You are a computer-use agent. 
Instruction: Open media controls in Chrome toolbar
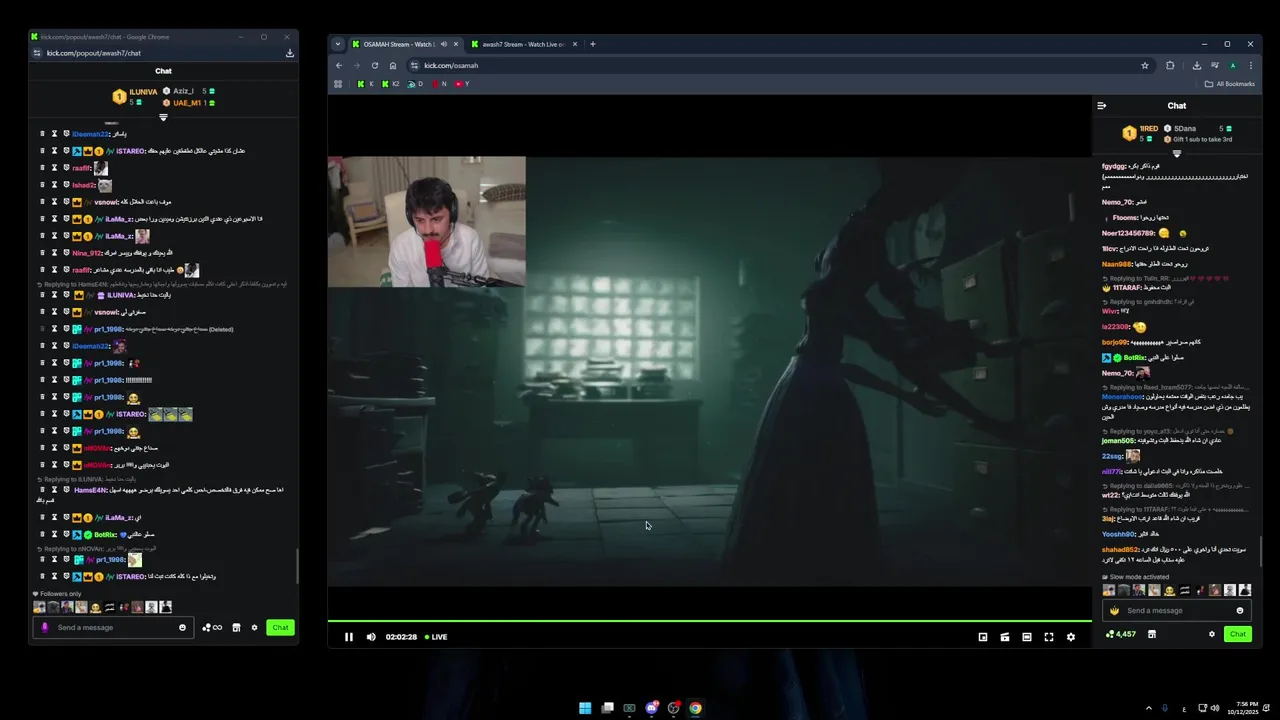pos(1214,66)
